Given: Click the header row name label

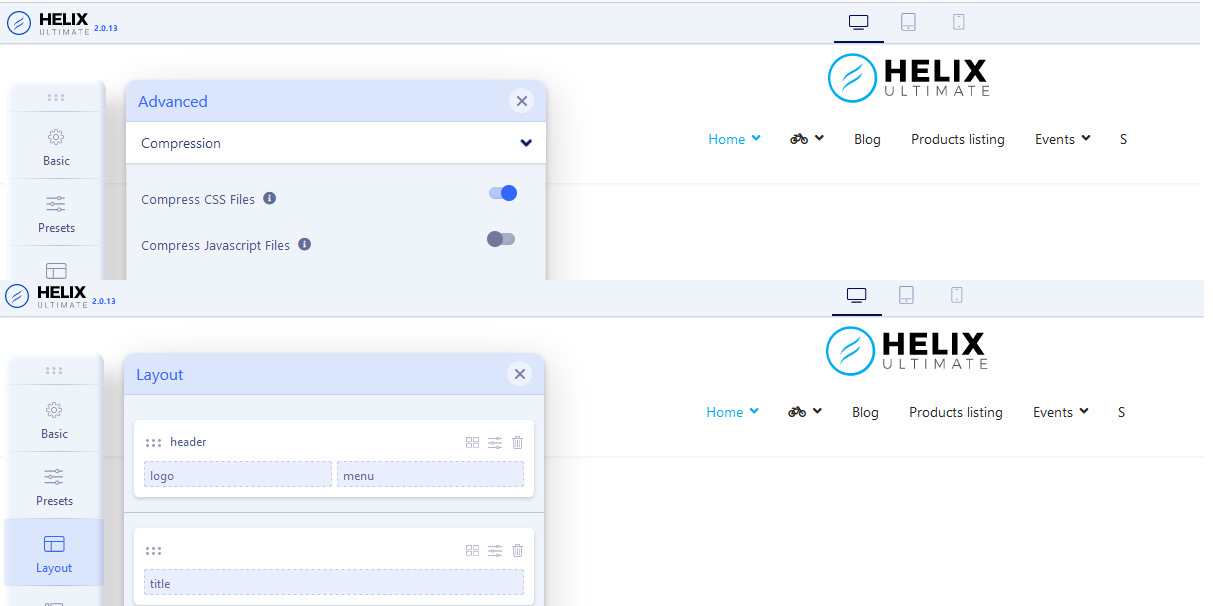Looking at the screenshot, I should coord(188,442).
